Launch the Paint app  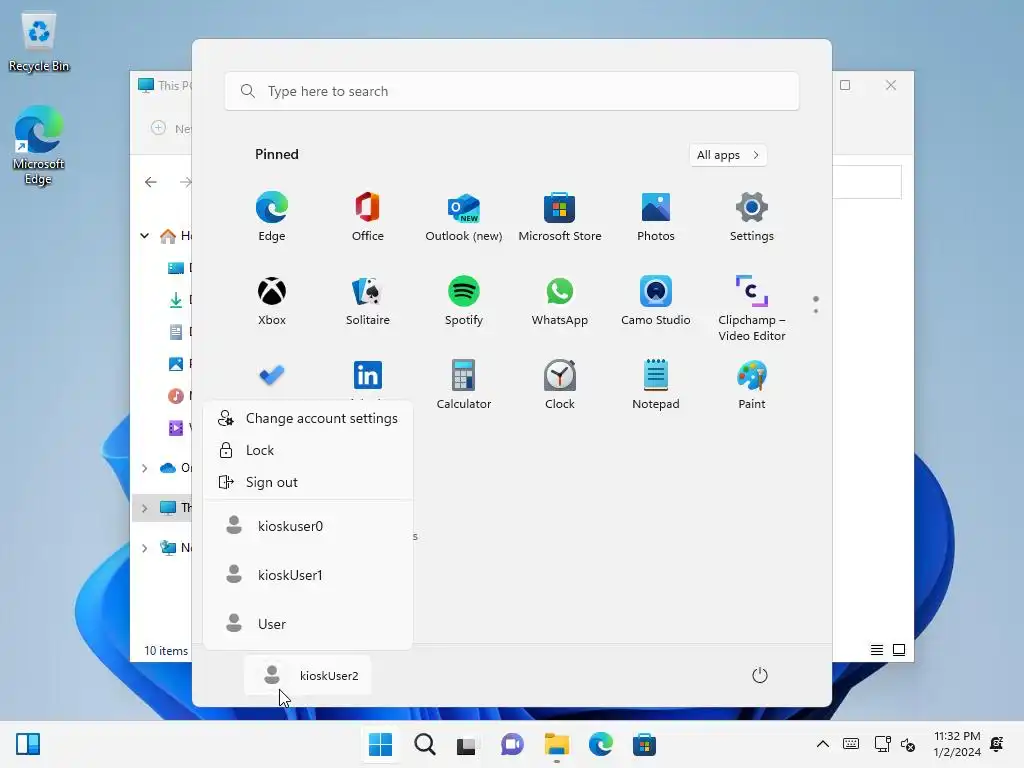tap(752, 385)
